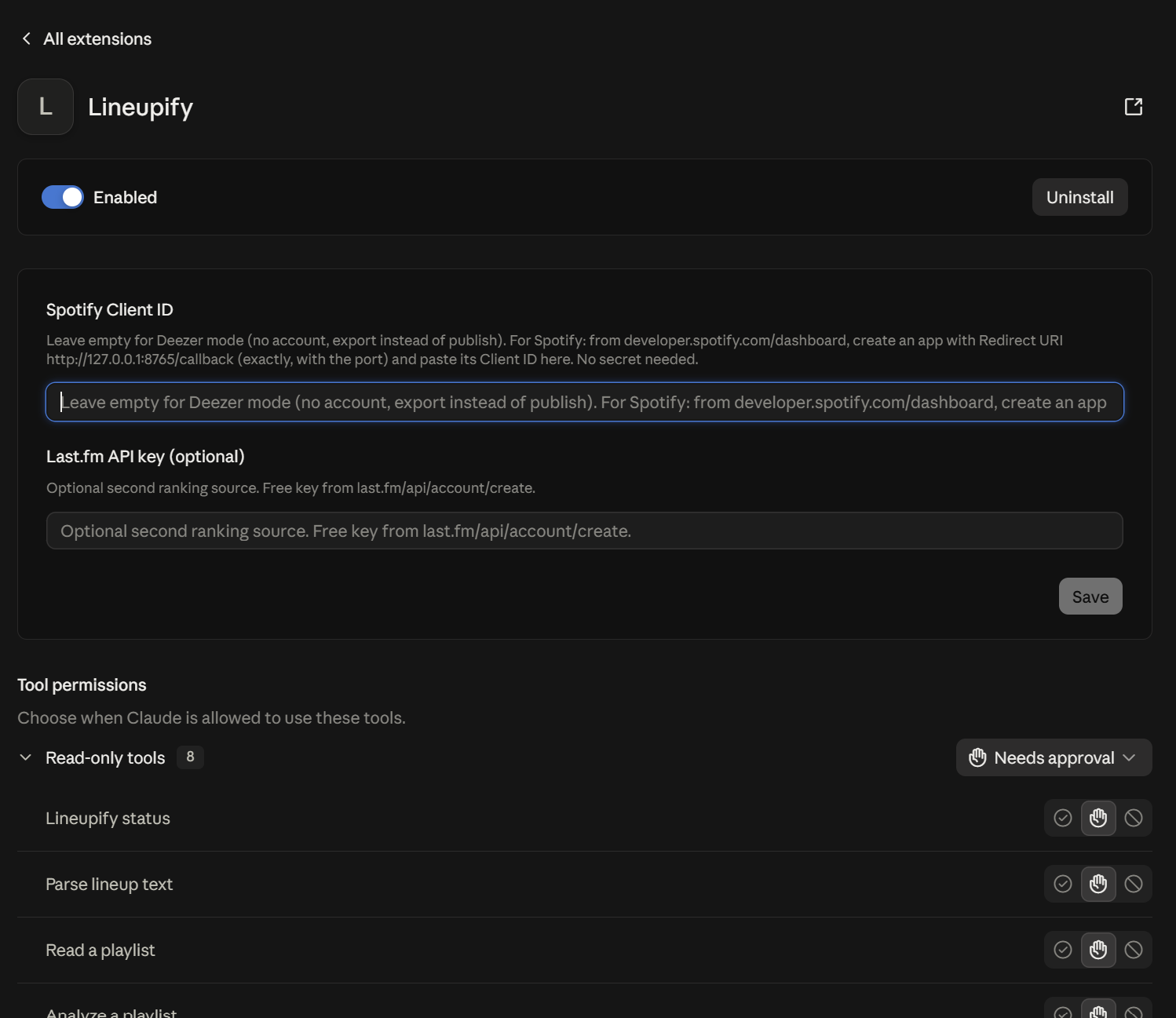Set Read a playlist to needs approval

[x=1098, y=950]
